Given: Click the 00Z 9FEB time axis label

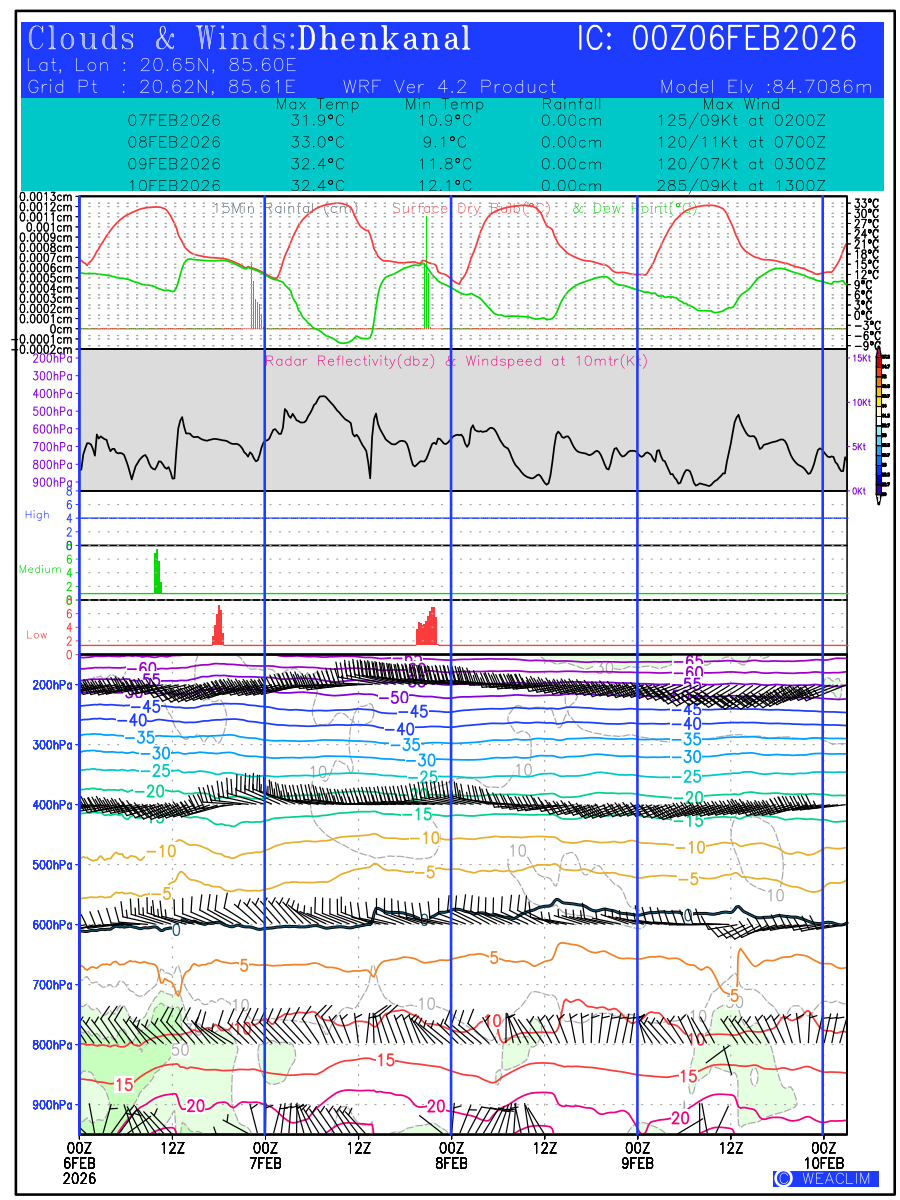Looking at the screenshot, I should [x=637, y=1155].
